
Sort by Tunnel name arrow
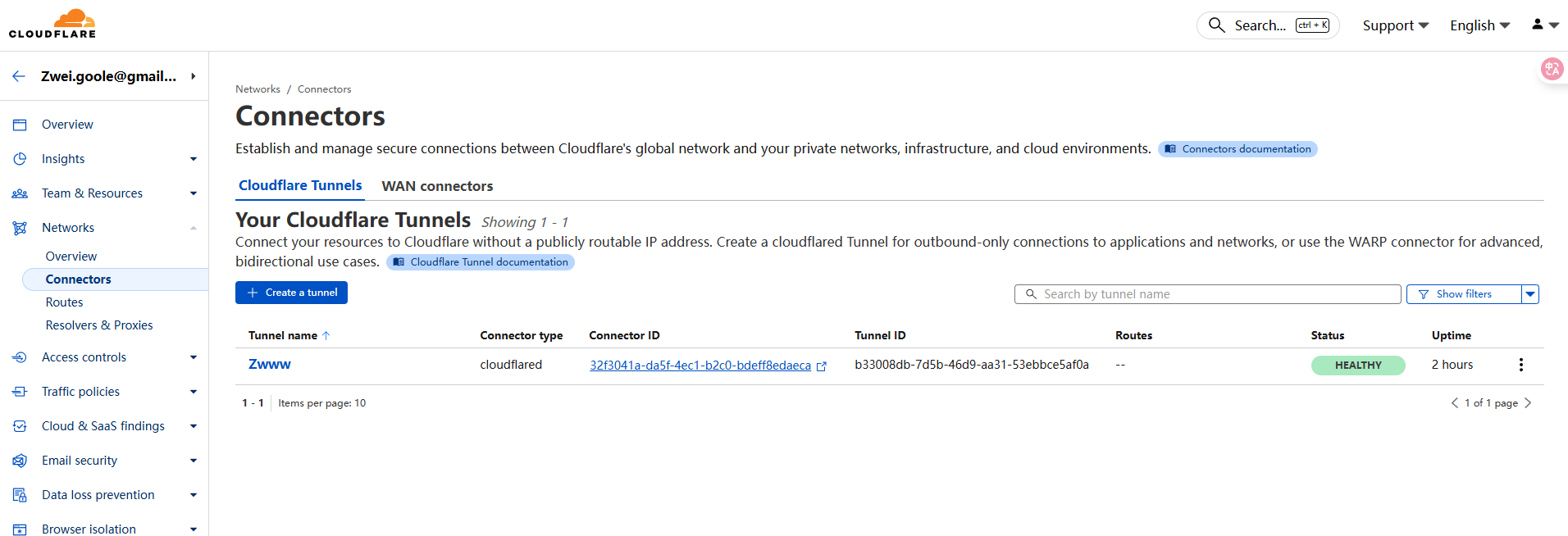tap(326, 335)
